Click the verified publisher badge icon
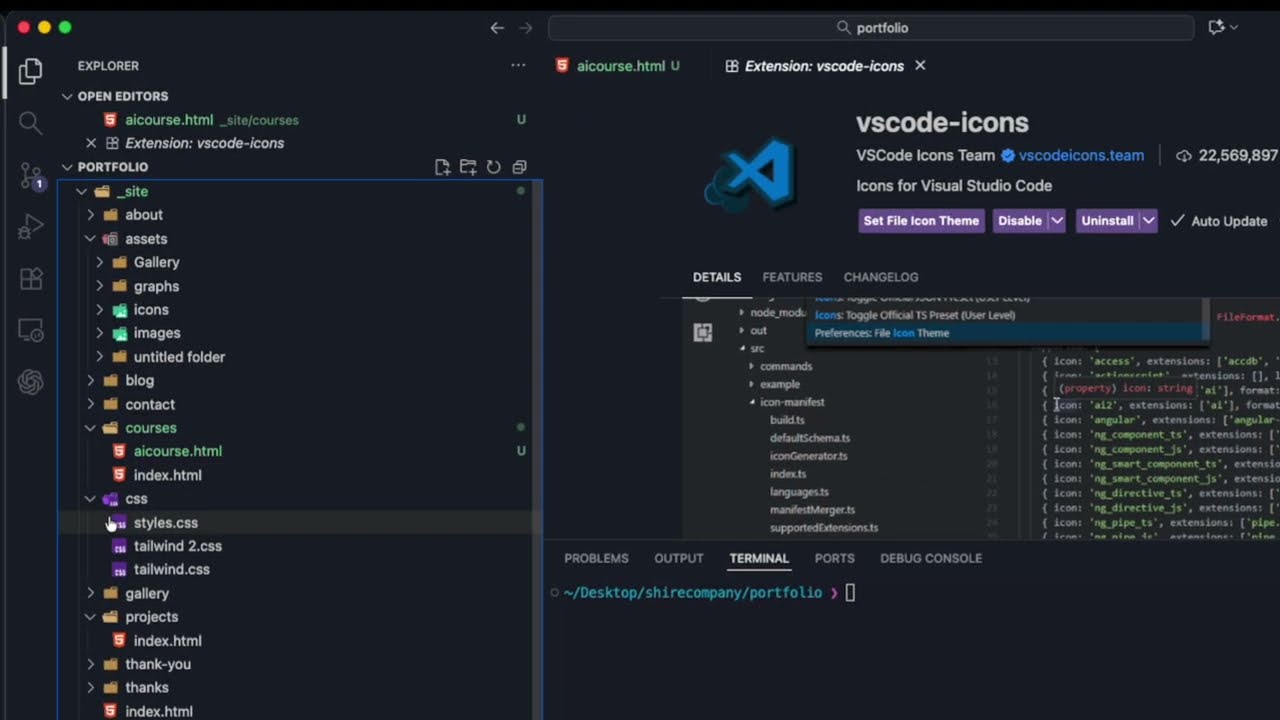Viewport: 1280px width, 720px height. click(1008, 156)
